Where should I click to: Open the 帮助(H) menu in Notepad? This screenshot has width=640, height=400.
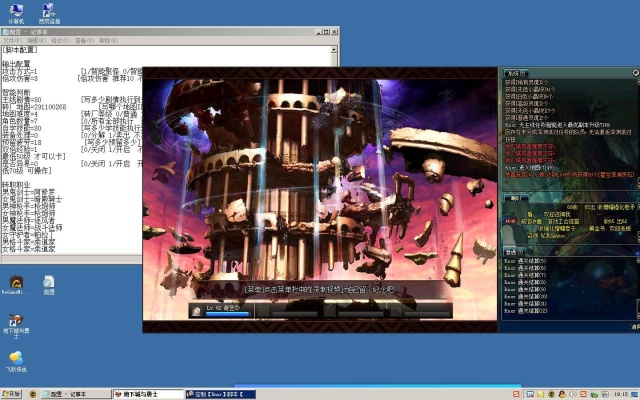[108, 40]
